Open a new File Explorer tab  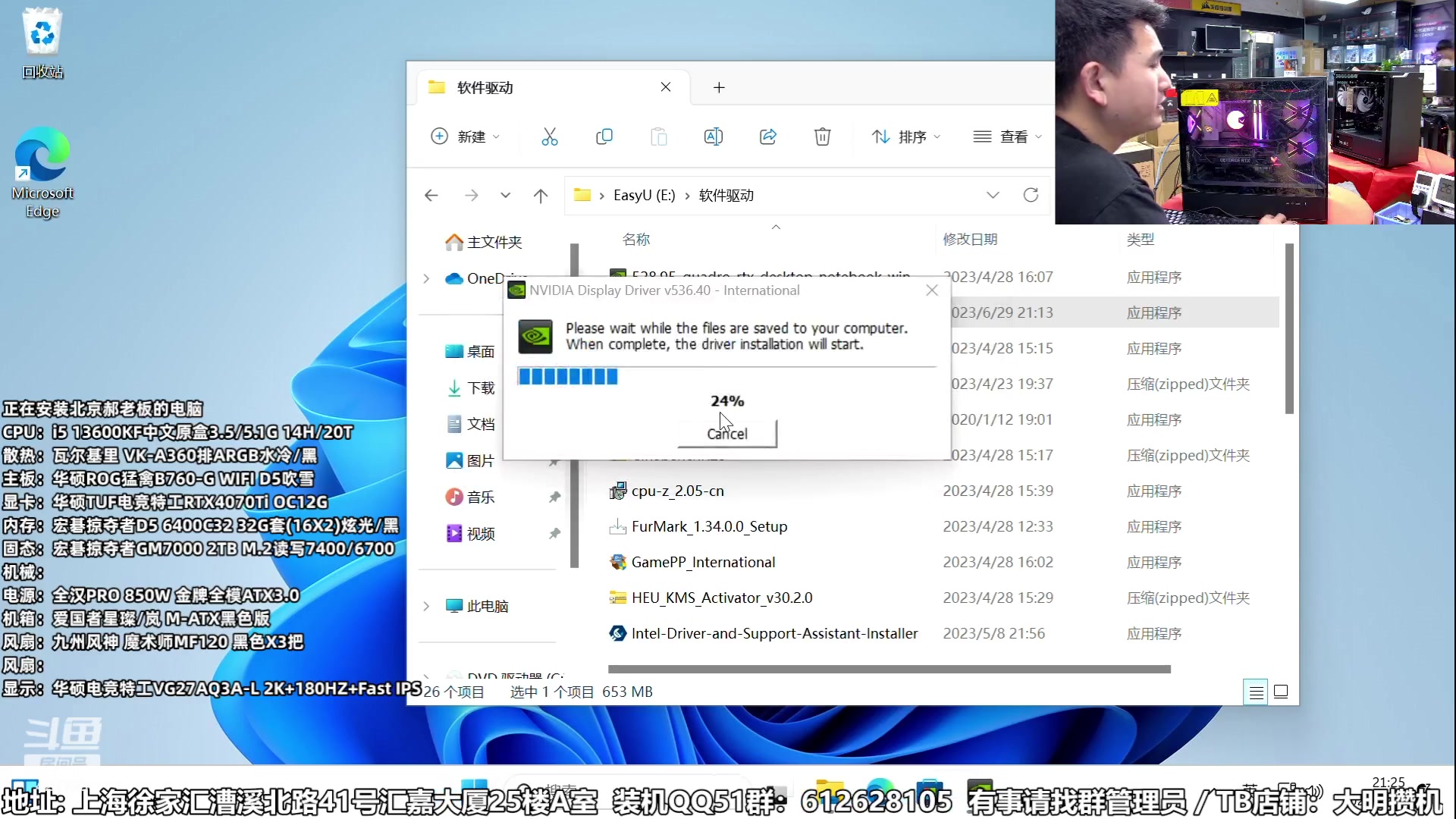719,87
